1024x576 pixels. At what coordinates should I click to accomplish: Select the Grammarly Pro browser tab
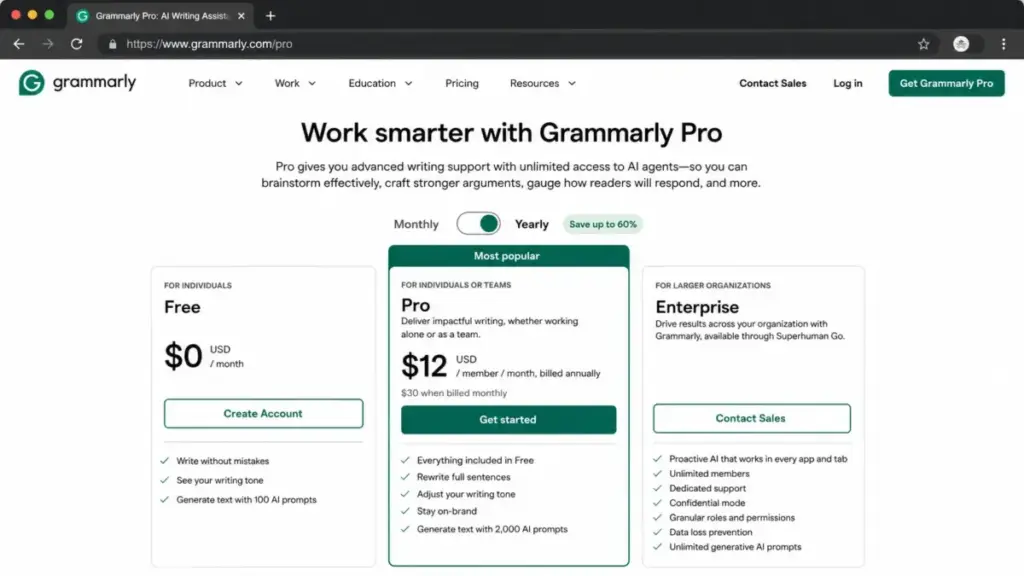pos(160,16)
